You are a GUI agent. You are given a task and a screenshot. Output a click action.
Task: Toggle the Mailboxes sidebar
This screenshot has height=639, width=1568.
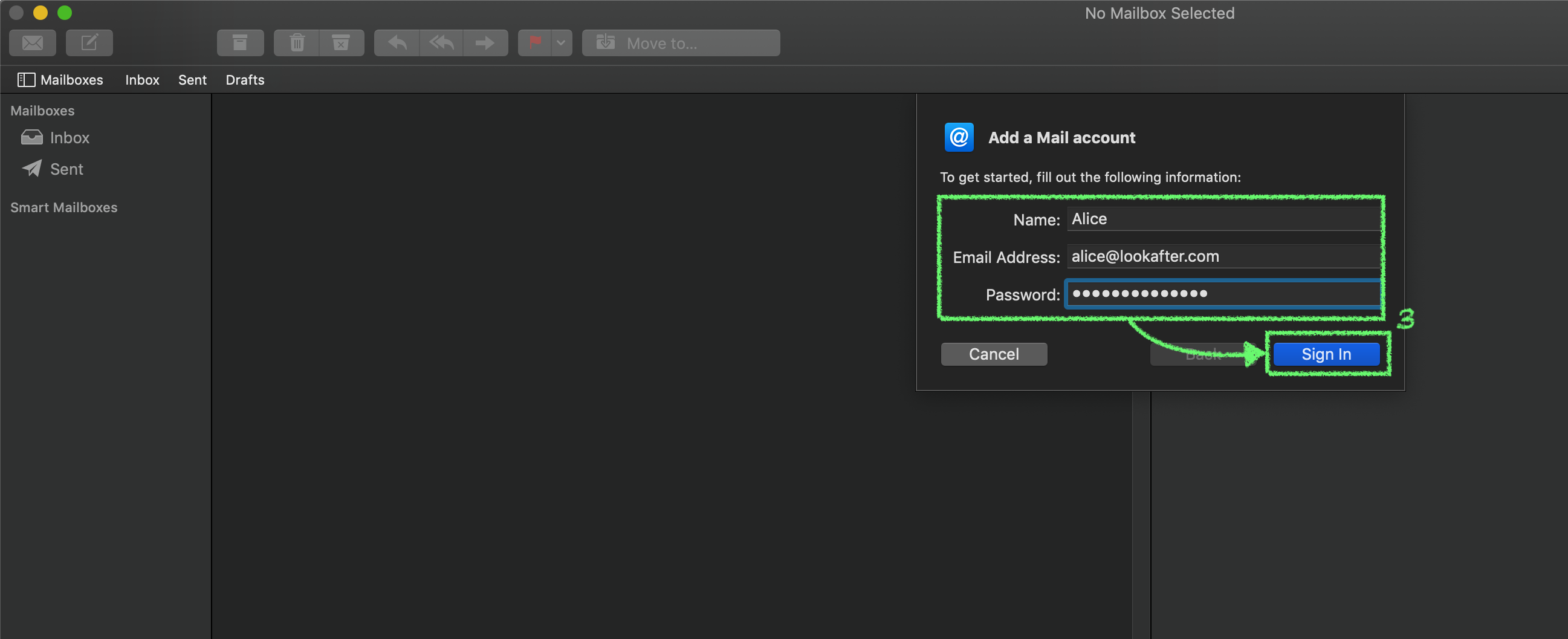[x=60, y=80]
